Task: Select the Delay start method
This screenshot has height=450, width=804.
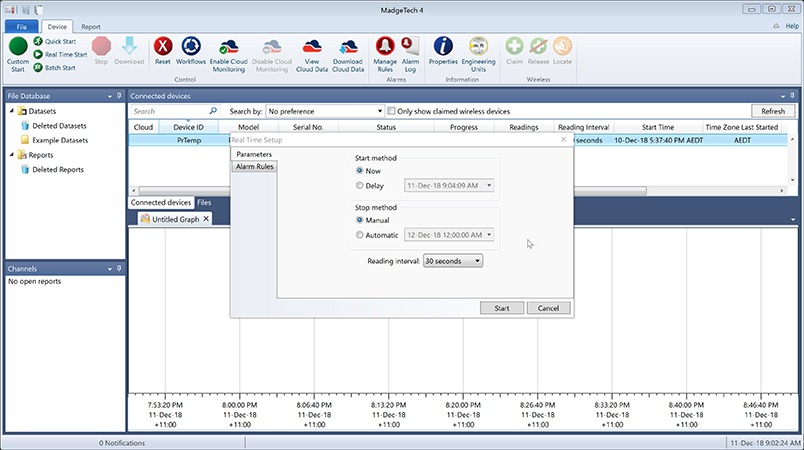Action: pyautogui.click(x=360, y=185)
